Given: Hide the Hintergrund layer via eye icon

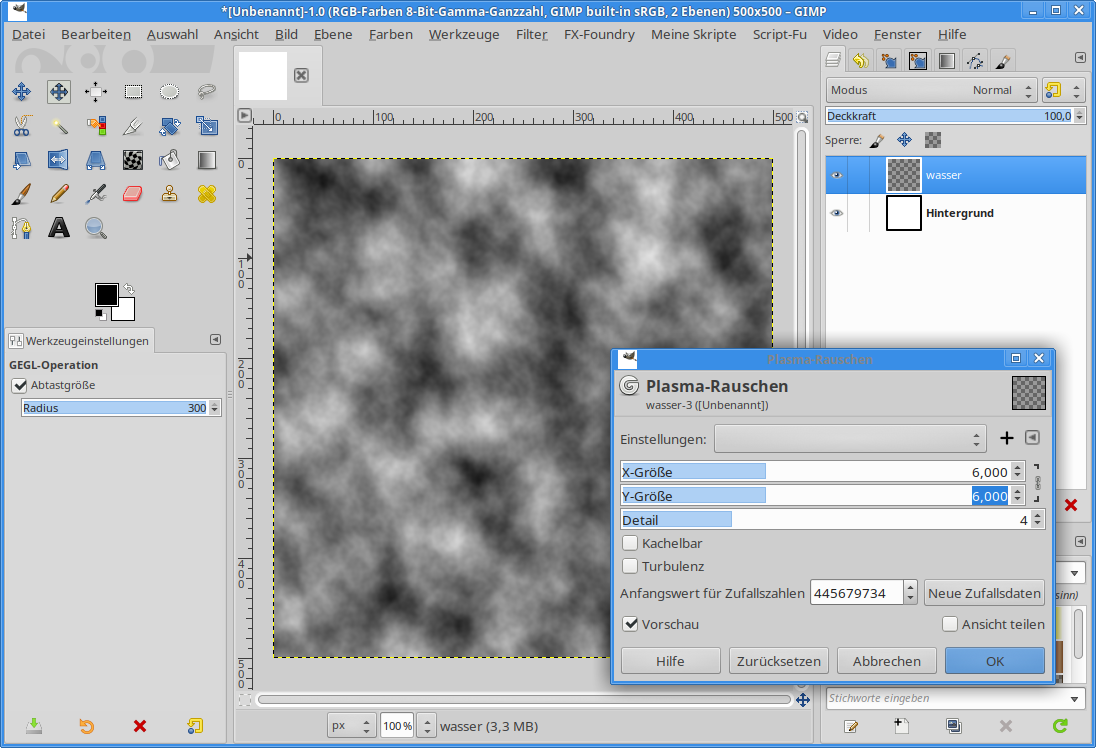Looking at the screenshot, I should tap(836, 213).
